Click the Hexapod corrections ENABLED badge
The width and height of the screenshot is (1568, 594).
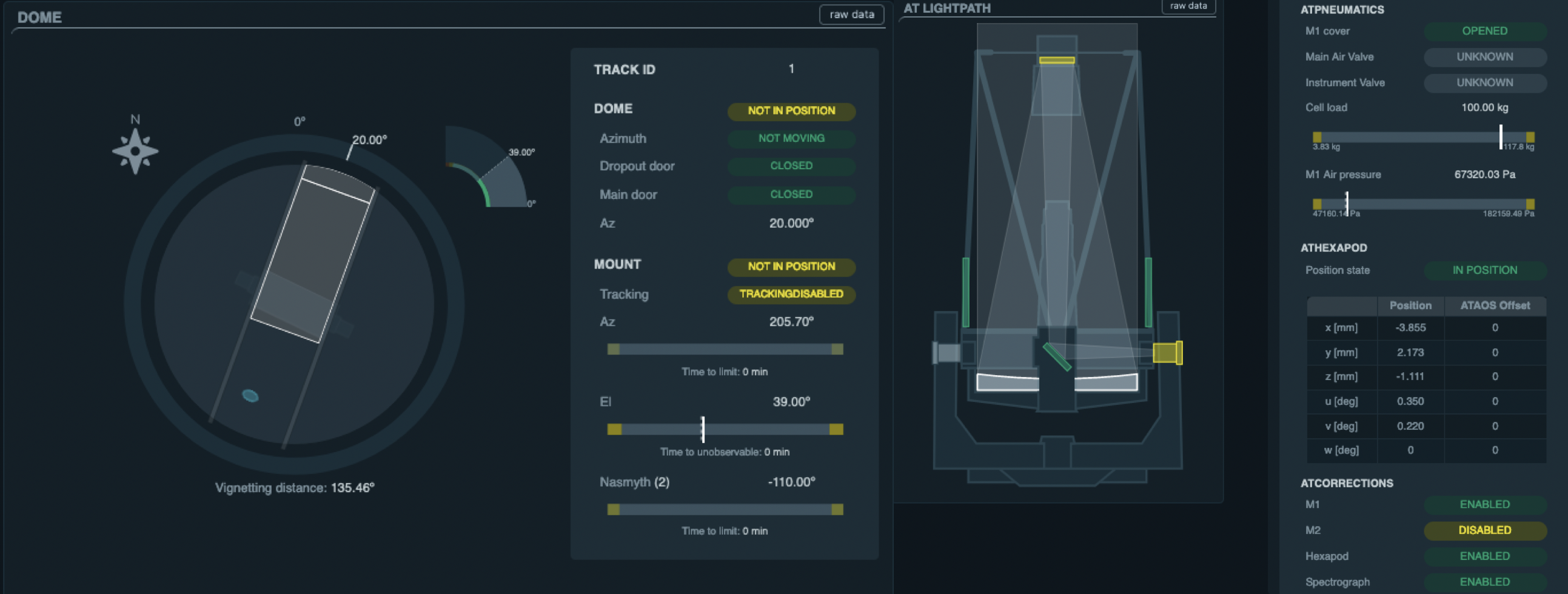[x=1484, y=556]
